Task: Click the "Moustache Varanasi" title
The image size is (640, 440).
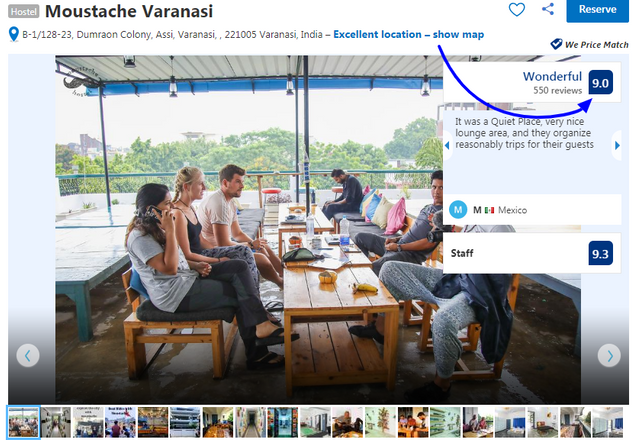Action: coord(129,11)
